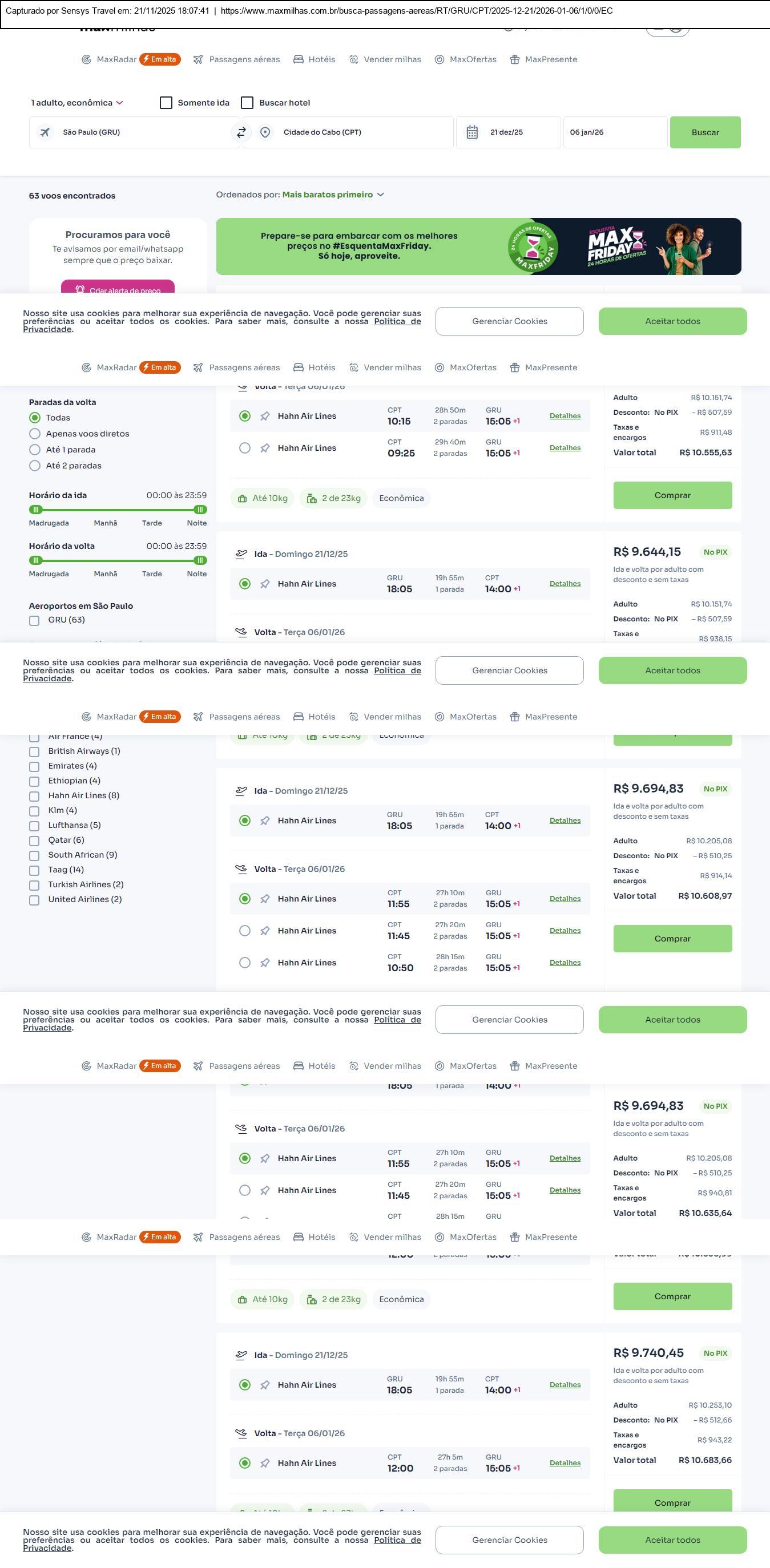Image resolution: width=770 pixels, height=1568 pixels.
Task: Filter flights by Emirates checkbox
Action: [x=35, y=766]
